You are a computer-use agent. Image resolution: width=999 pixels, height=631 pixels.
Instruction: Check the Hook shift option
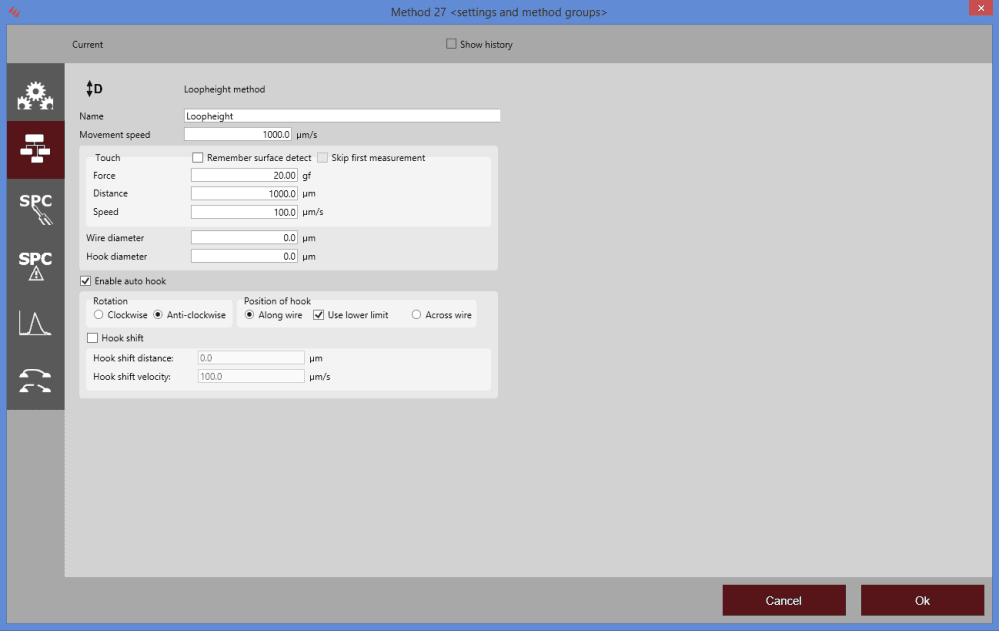click(93, 338)
